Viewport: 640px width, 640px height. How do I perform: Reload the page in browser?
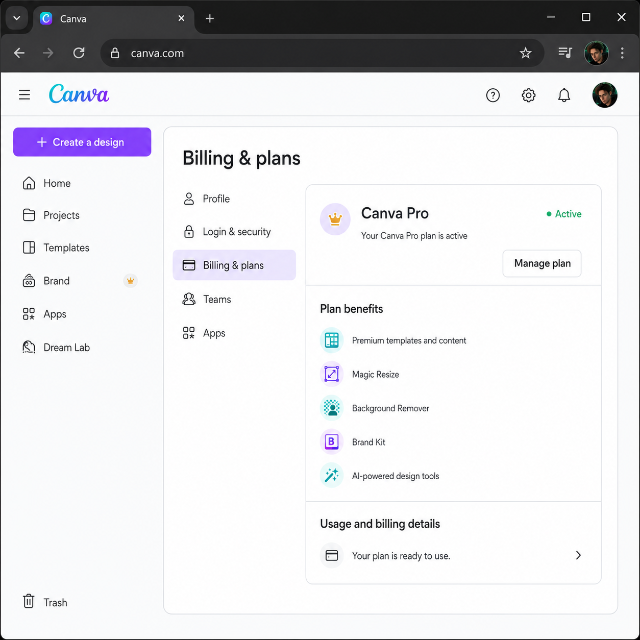pos(78,53)
